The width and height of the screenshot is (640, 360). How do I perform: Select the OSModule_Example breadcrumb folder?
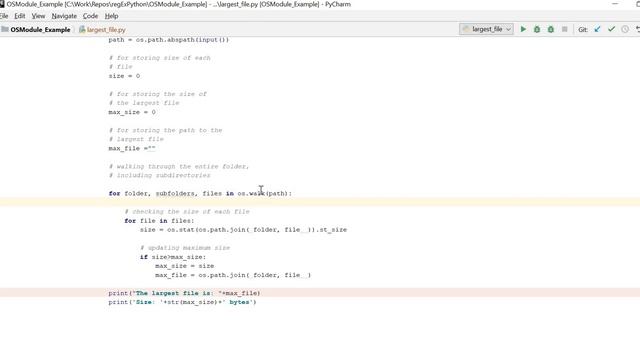point(36,30)
